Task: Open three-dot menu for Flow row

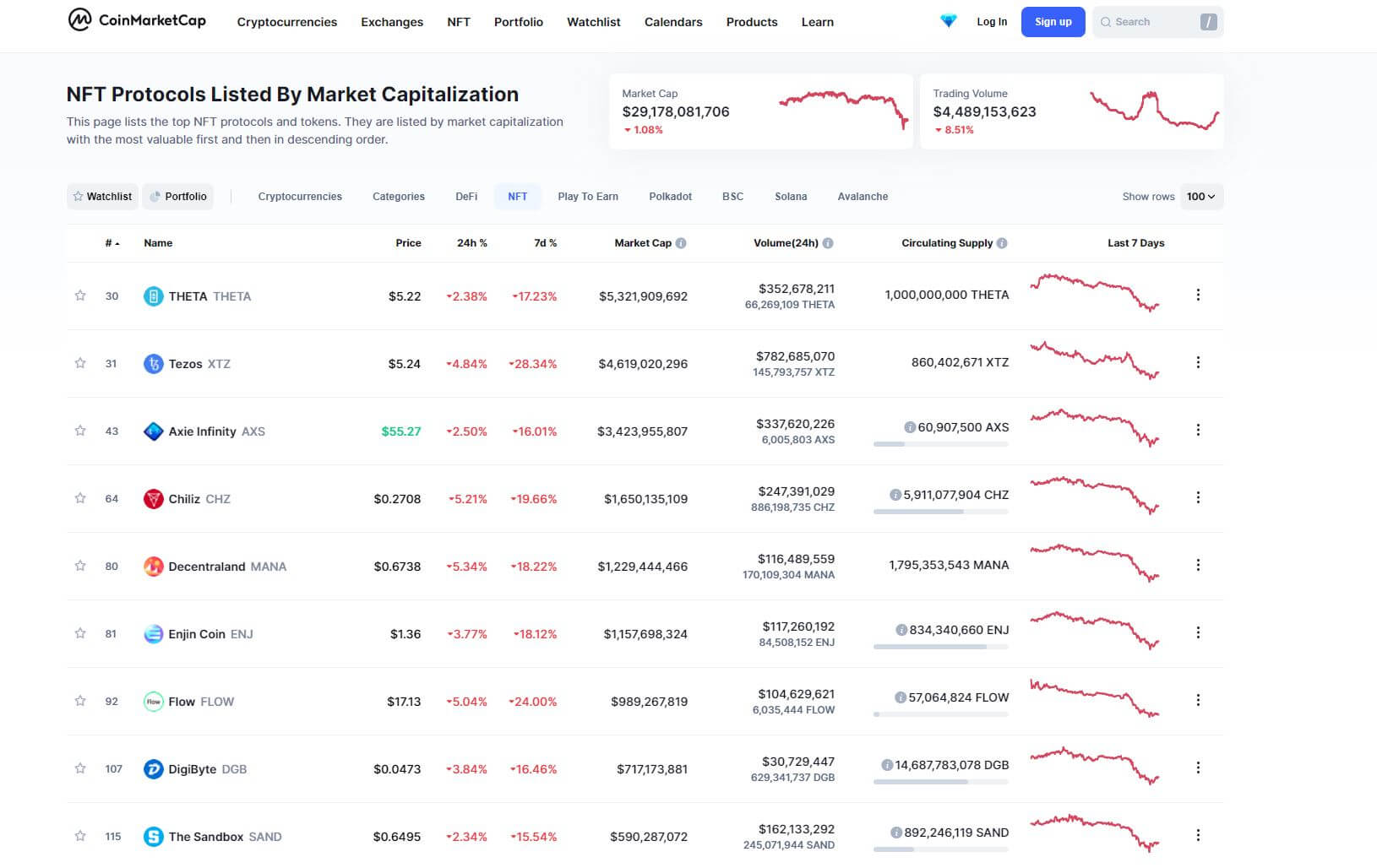Action: click(x=1198, y=700)
